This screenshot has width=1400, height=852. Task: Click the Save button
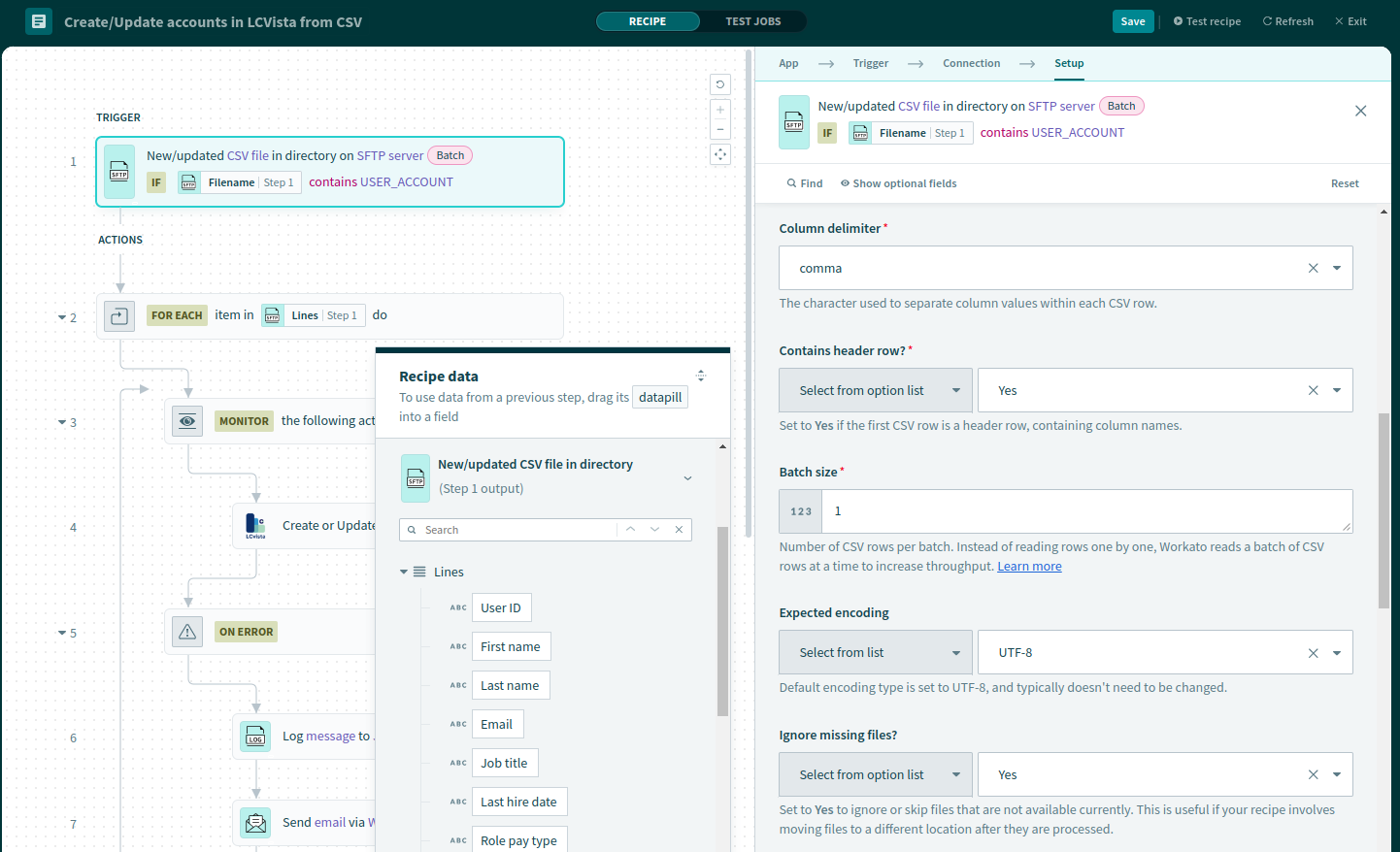pos(1132,21)
